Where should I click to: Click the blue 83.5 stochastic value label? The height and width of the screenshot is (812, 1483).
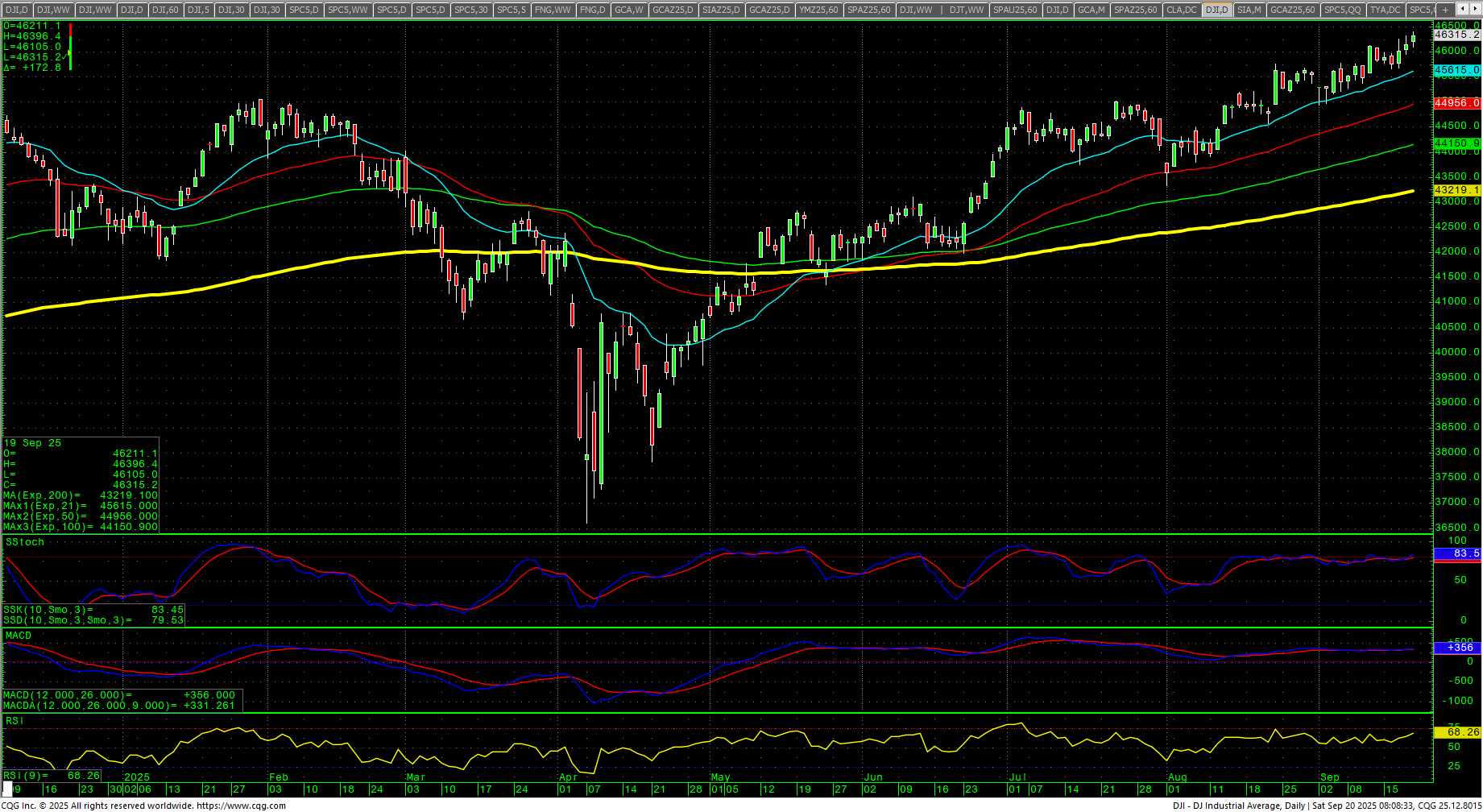tap(1456, 553)
